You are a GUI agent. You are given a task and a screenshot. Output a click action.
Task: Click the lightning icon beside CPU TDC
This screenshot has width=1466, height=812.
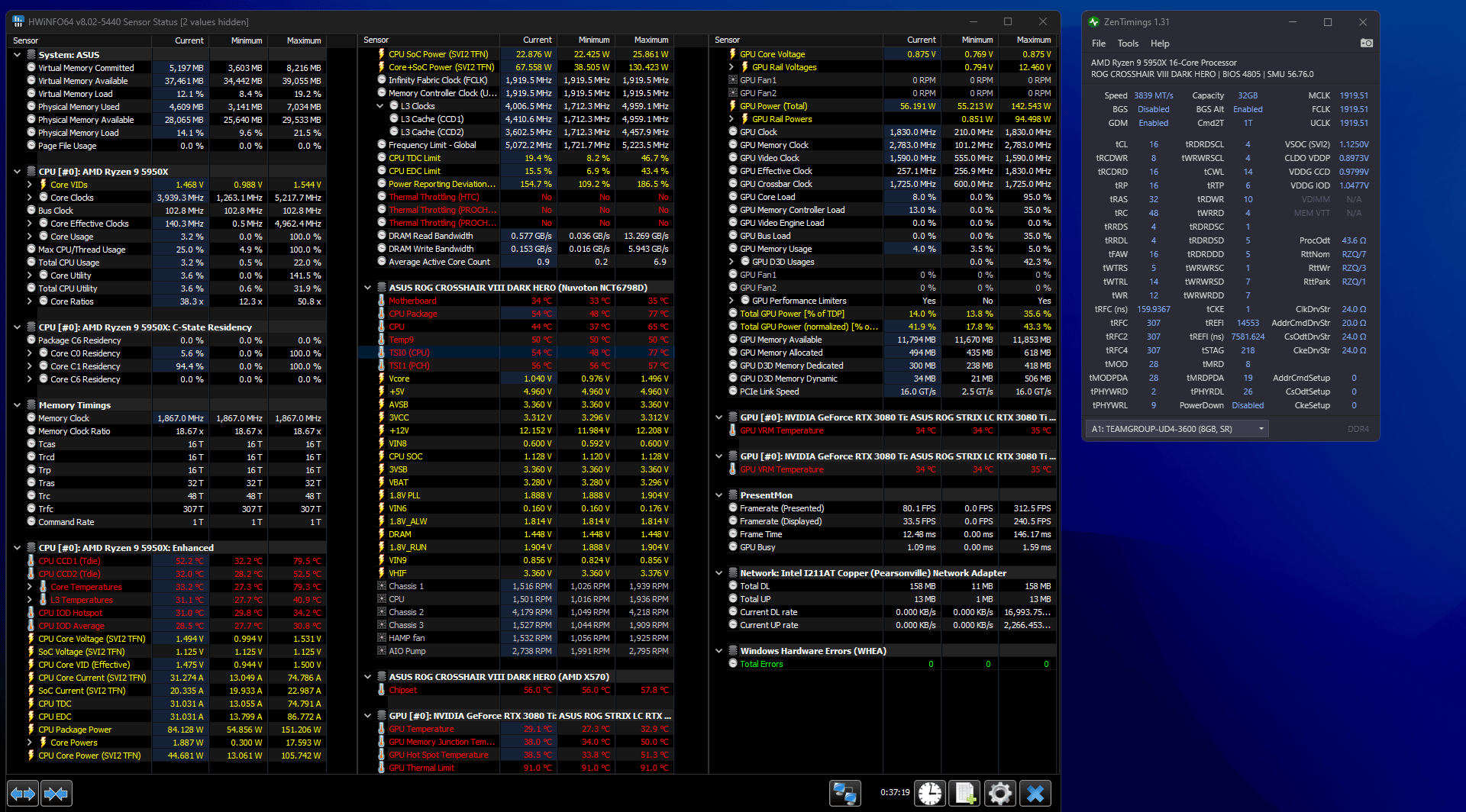[x=31, y=704]
